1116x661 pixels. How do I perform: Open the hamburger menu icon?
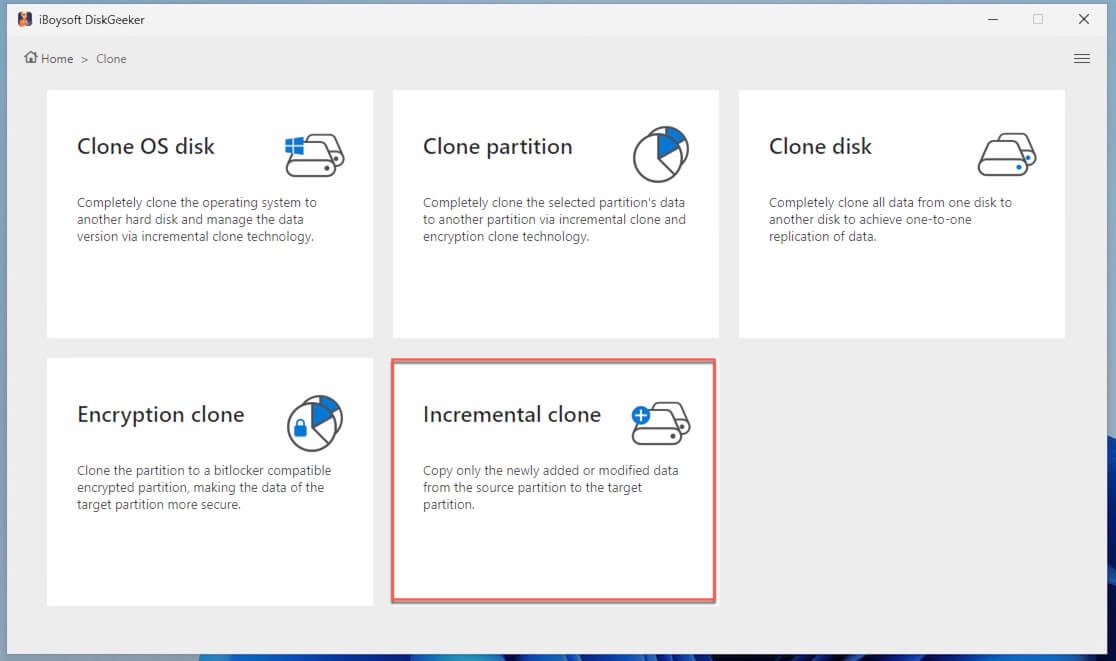tap(1082, 58)
